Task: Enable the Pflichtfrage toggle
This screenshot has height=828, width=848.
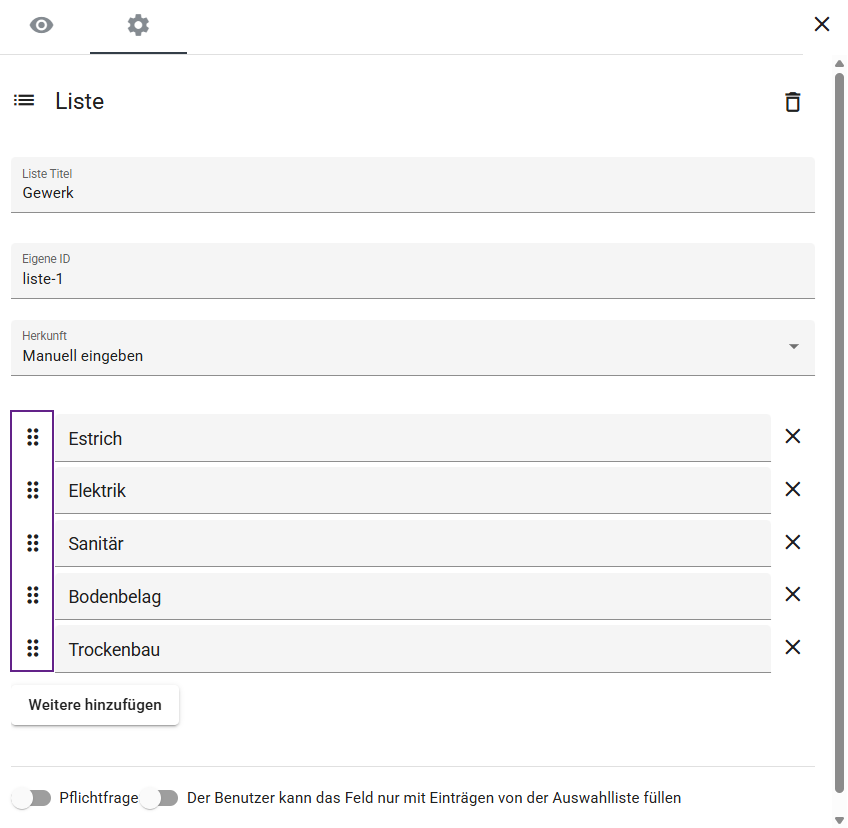Action: 31,798
